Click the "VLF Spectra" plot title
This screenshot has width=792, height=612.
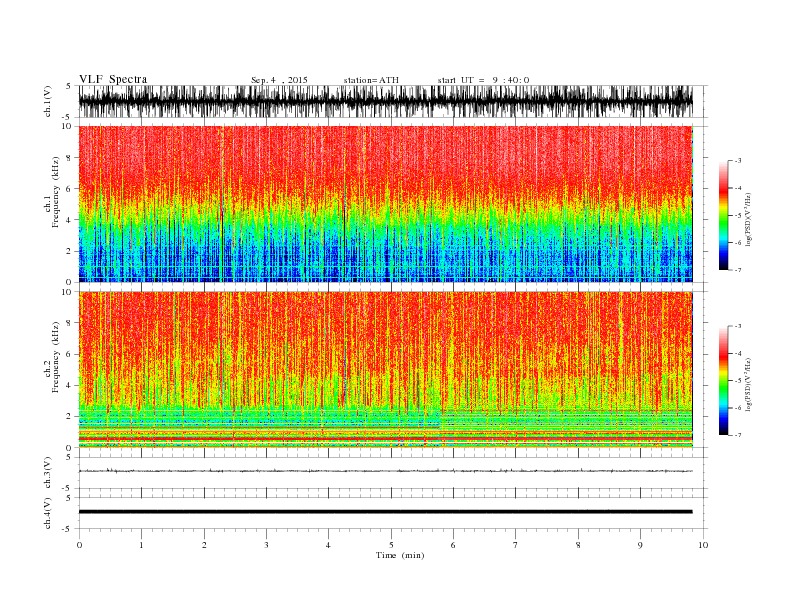coord(113,79)
